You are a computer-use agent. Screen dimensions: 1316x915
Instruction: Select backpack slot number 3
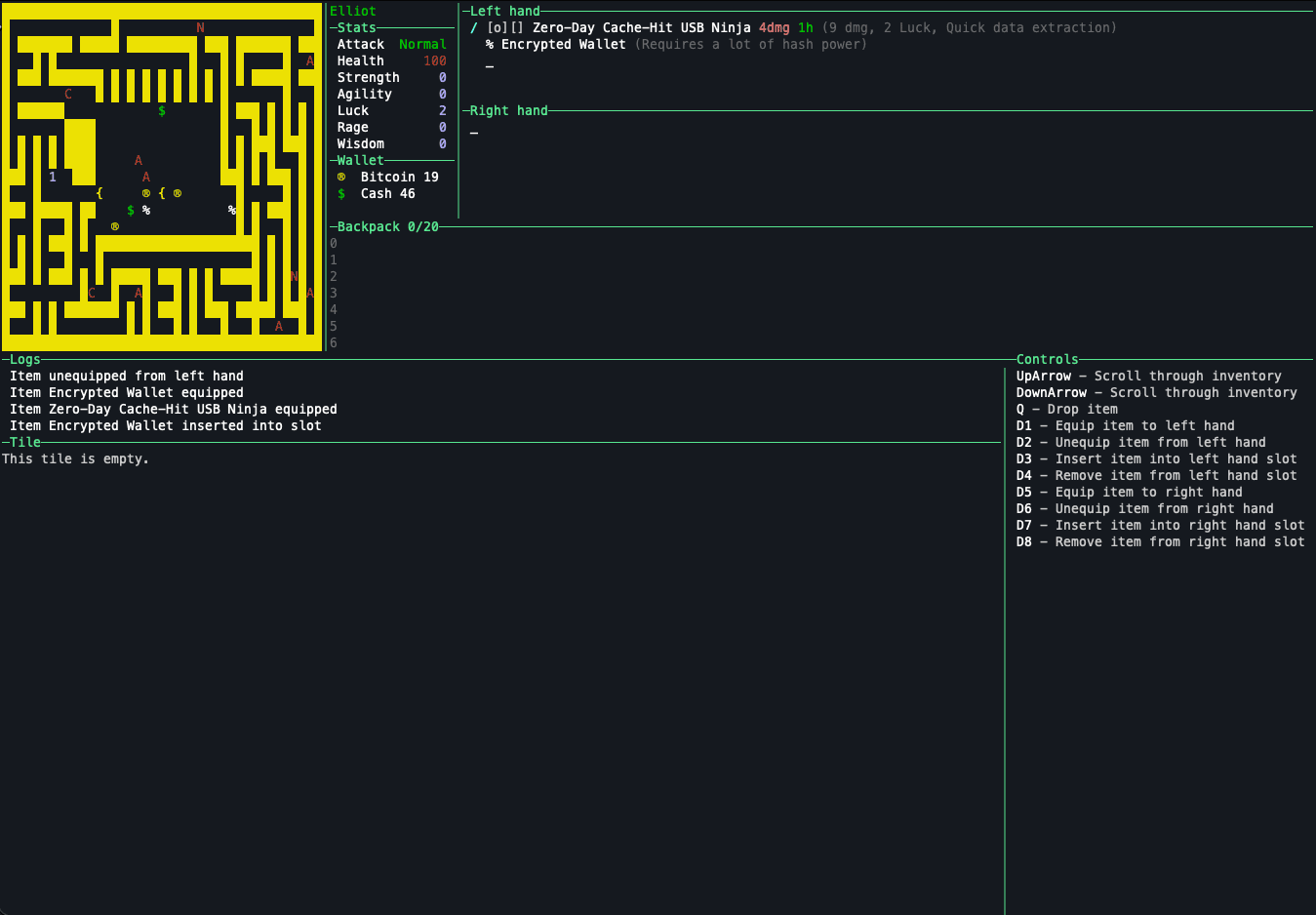(x=334, y=293)
